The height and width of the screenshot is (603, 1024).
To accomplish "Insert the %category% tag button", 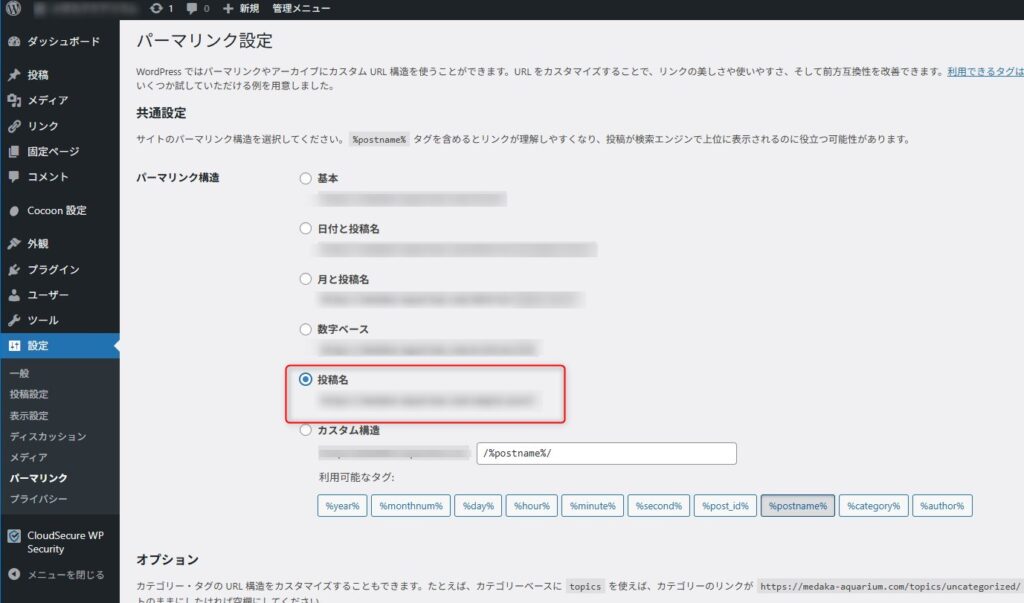I will click(x=873, y=506).
